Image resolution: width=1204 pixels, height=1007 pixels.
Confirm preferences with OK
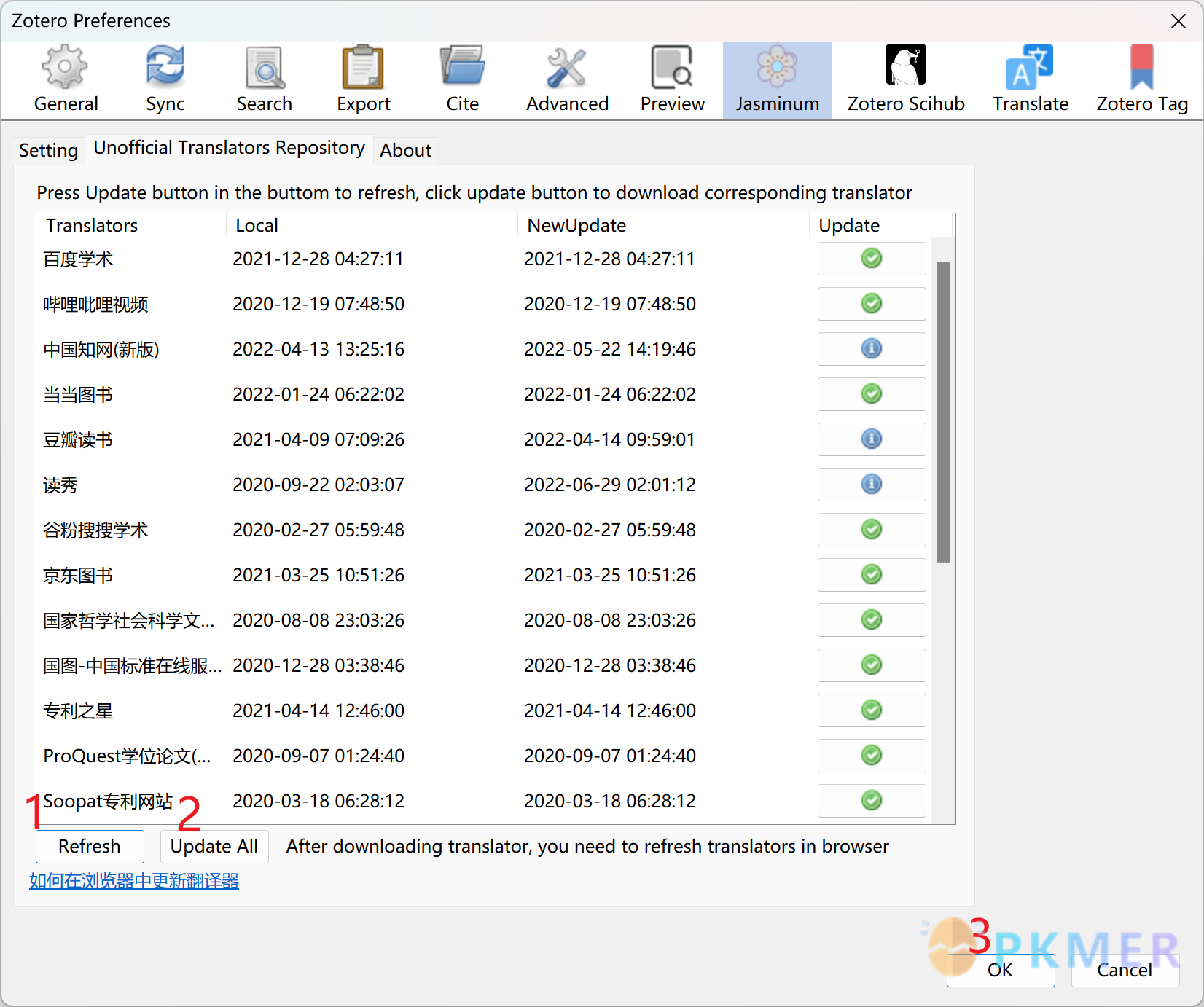point(1001,970)
